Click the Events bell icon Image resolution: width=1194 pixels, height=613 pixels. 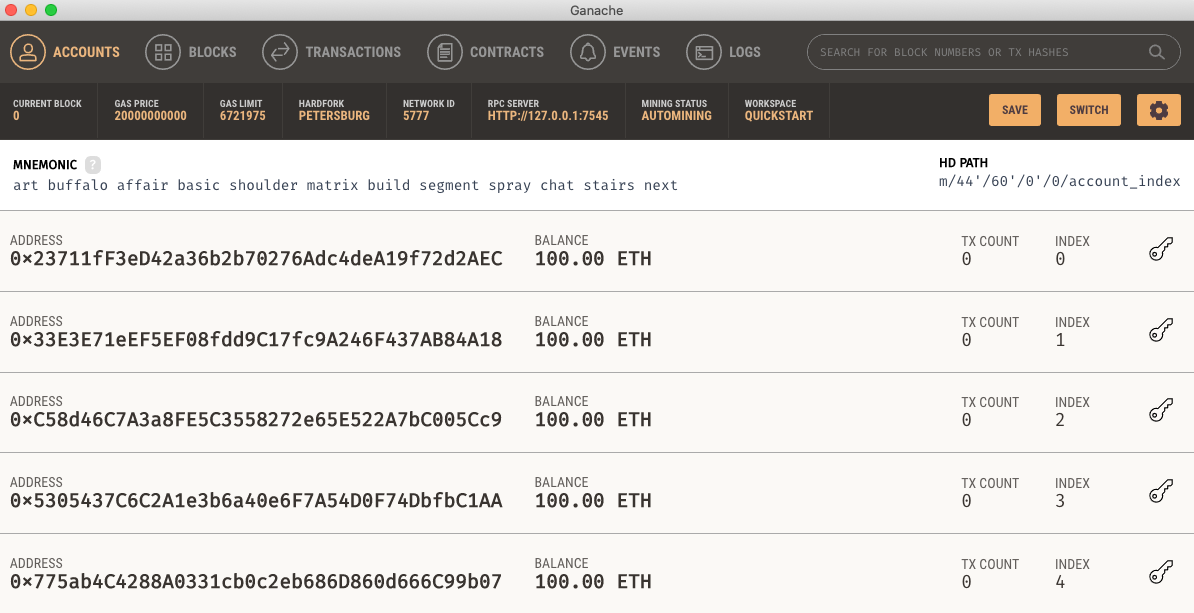(588, 52)
